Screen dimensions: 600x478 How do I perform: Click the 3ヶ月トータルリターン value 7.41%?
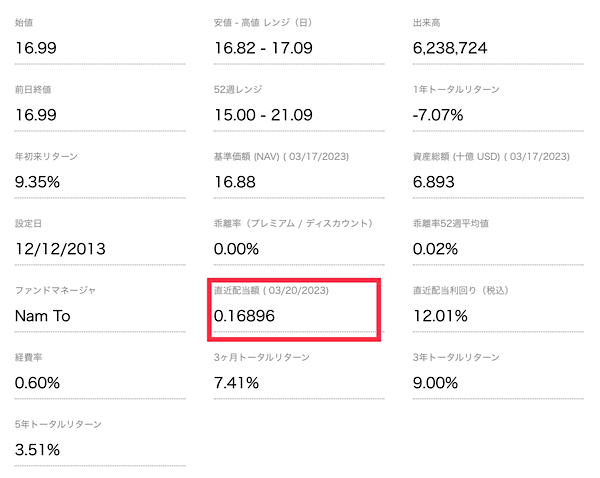point(236,383)
